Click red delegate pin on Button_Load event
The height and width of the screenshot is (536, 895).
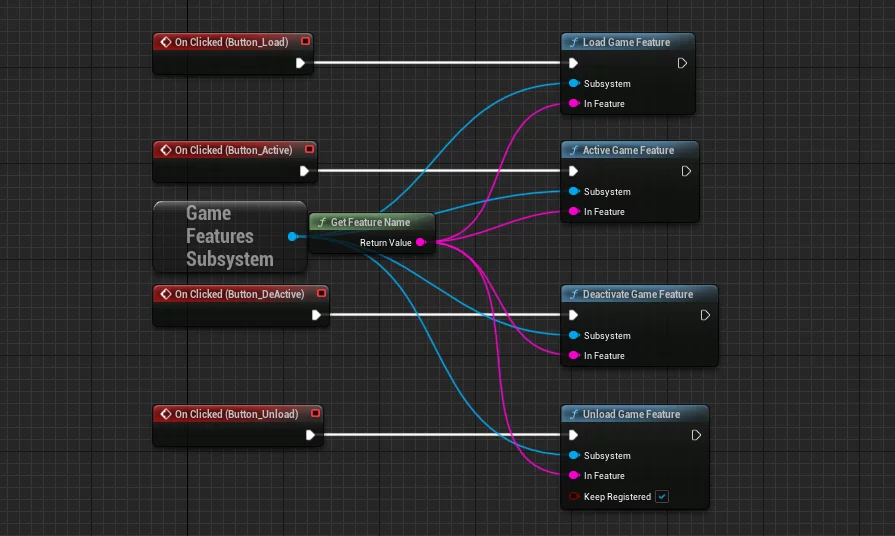coord(305,42)
